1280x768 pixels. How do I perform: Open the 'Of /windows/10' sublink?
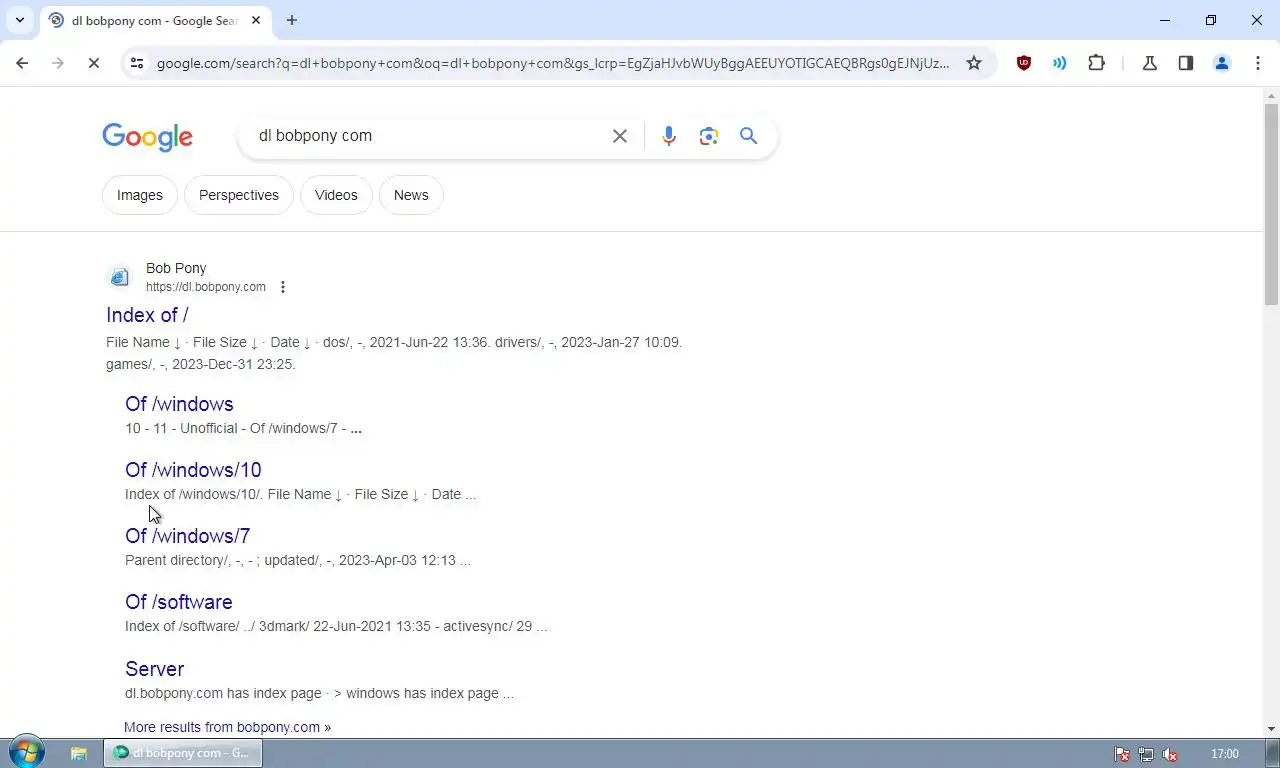pos(193,470)
